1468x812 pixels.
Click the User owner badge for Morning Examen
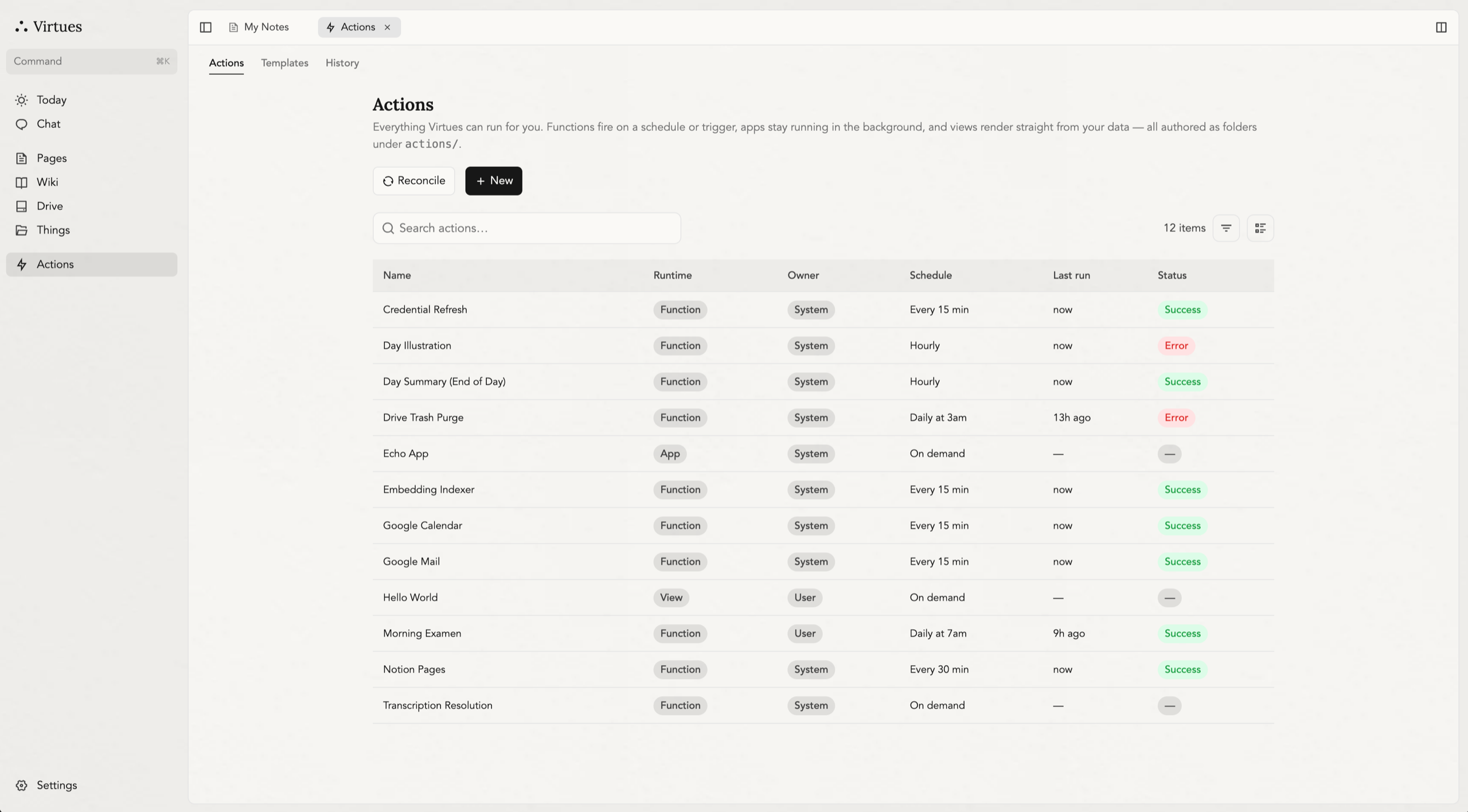click(805, 634)
